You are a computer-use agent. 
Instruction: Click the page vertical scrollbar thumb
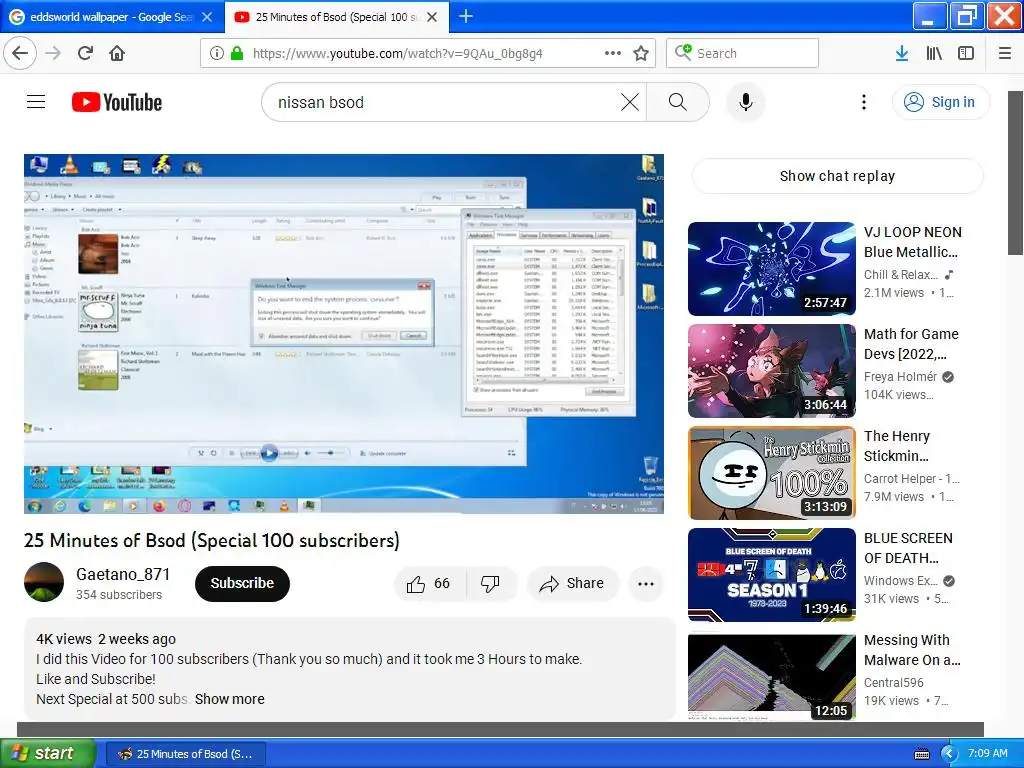tap(1015, 172)
